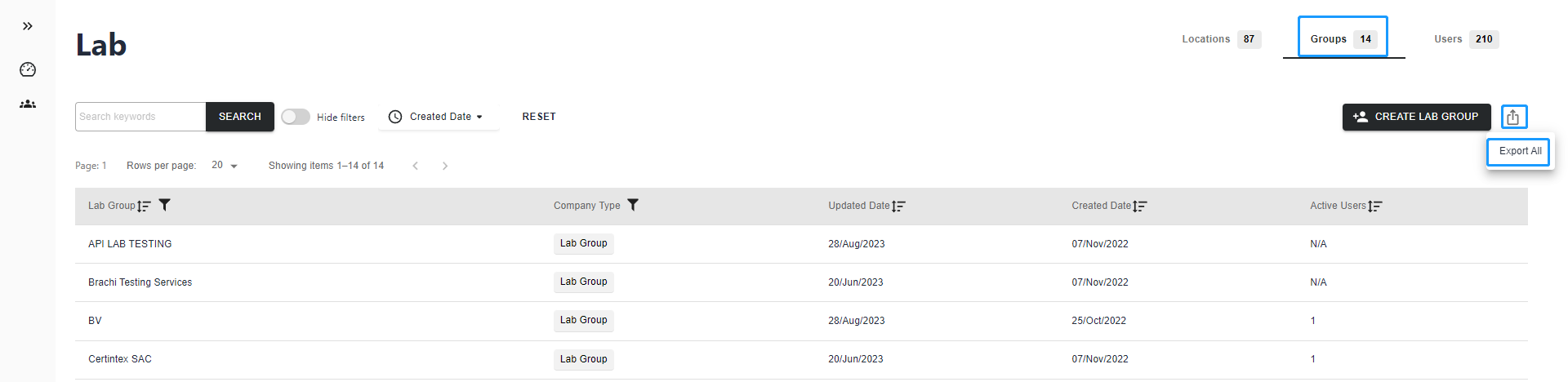The image size is (1568, 382).
Task: Change rows per page dropdown
Action: (x=225, y=166)
